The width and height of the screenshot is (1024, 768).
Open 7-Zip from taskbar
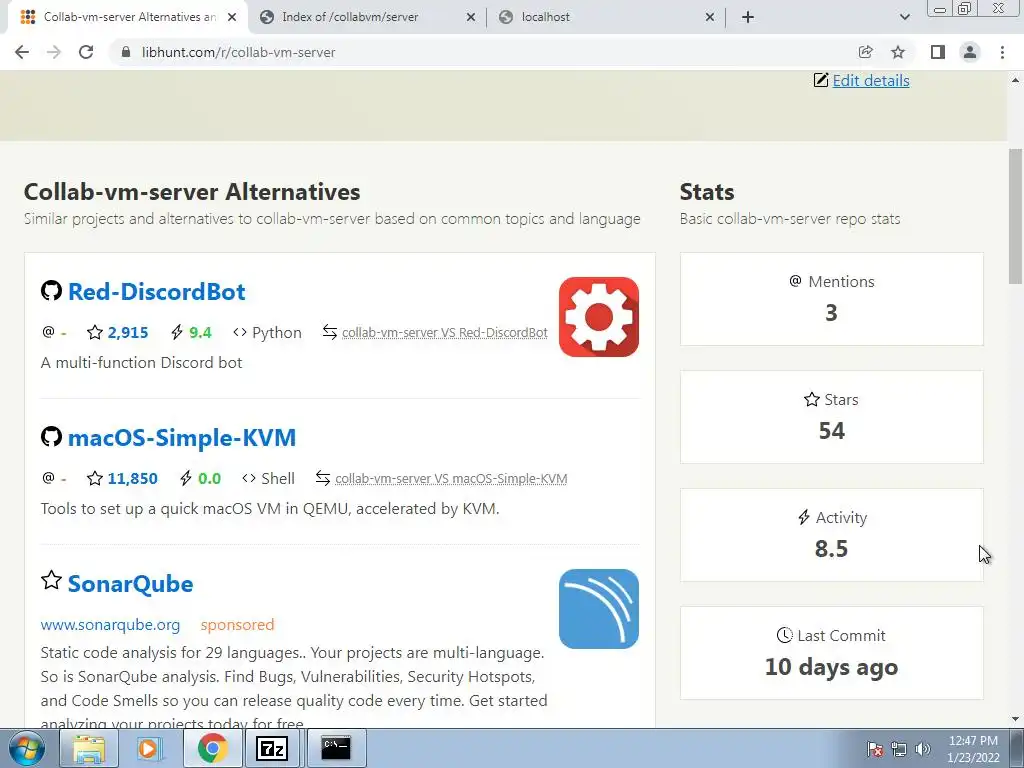272,748
